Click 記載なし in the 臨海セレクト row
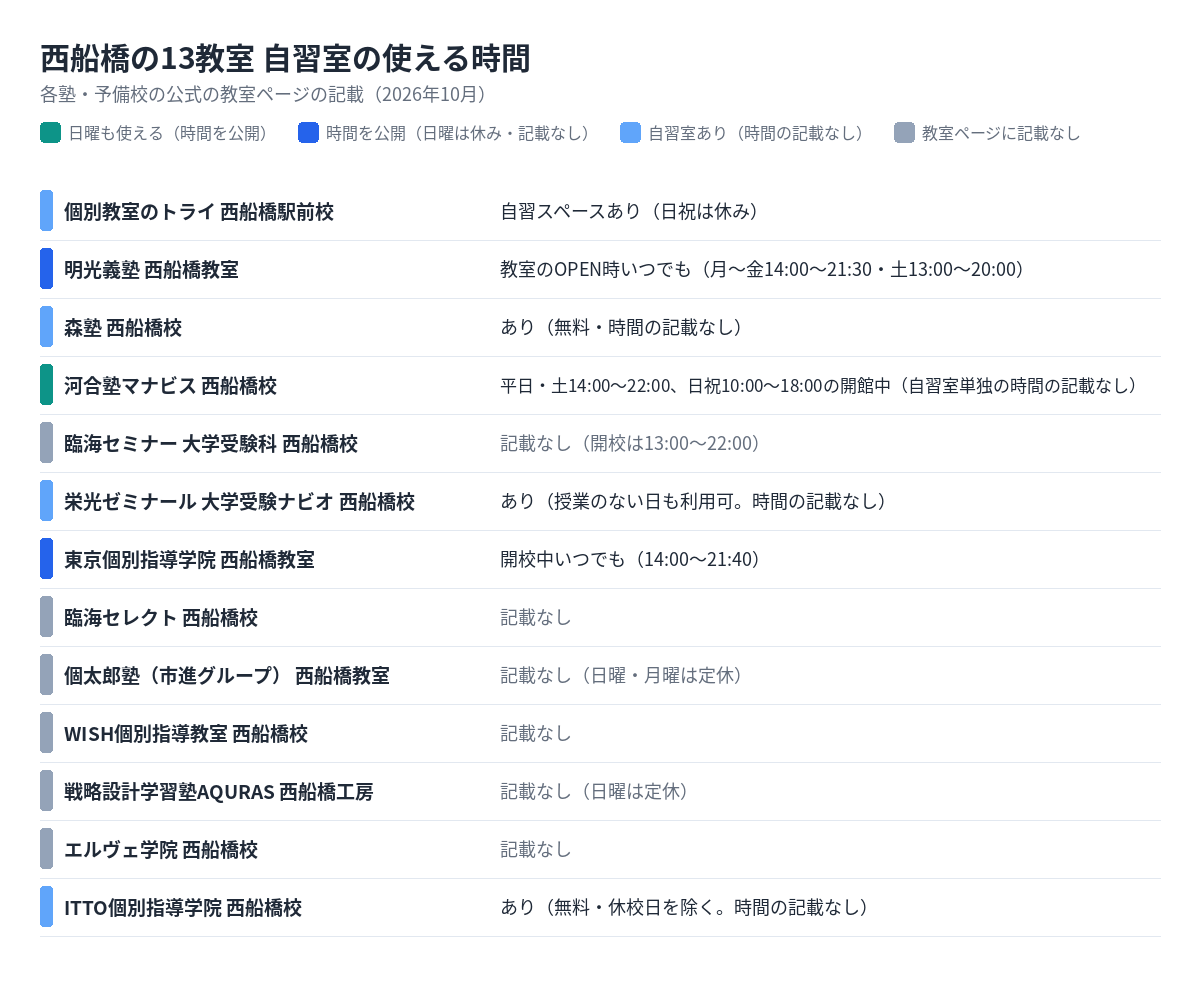Viewport: 1200px width, 994px height. (536, 617)
